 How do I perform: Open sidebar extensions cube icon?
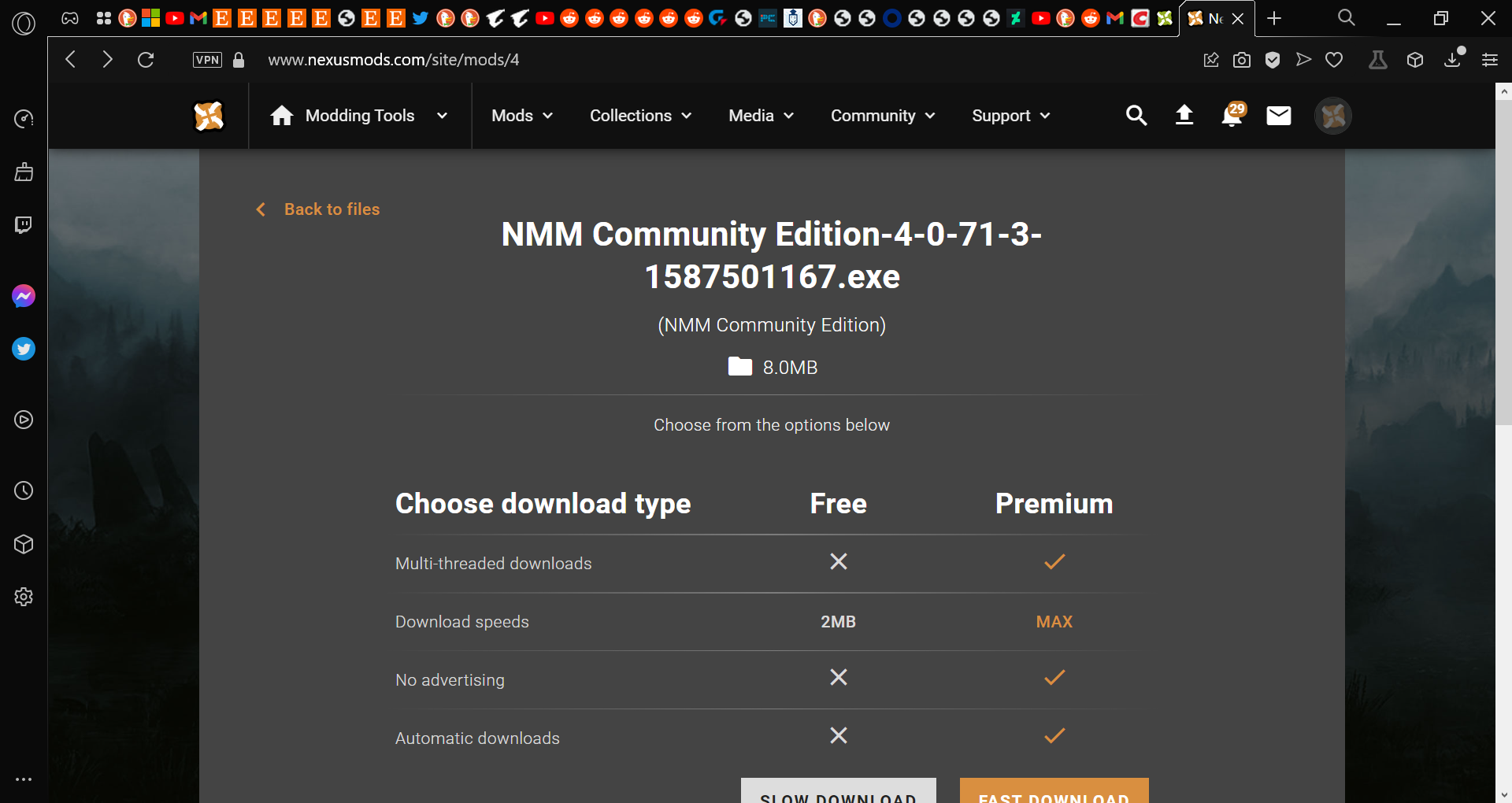tap(24, 544)
